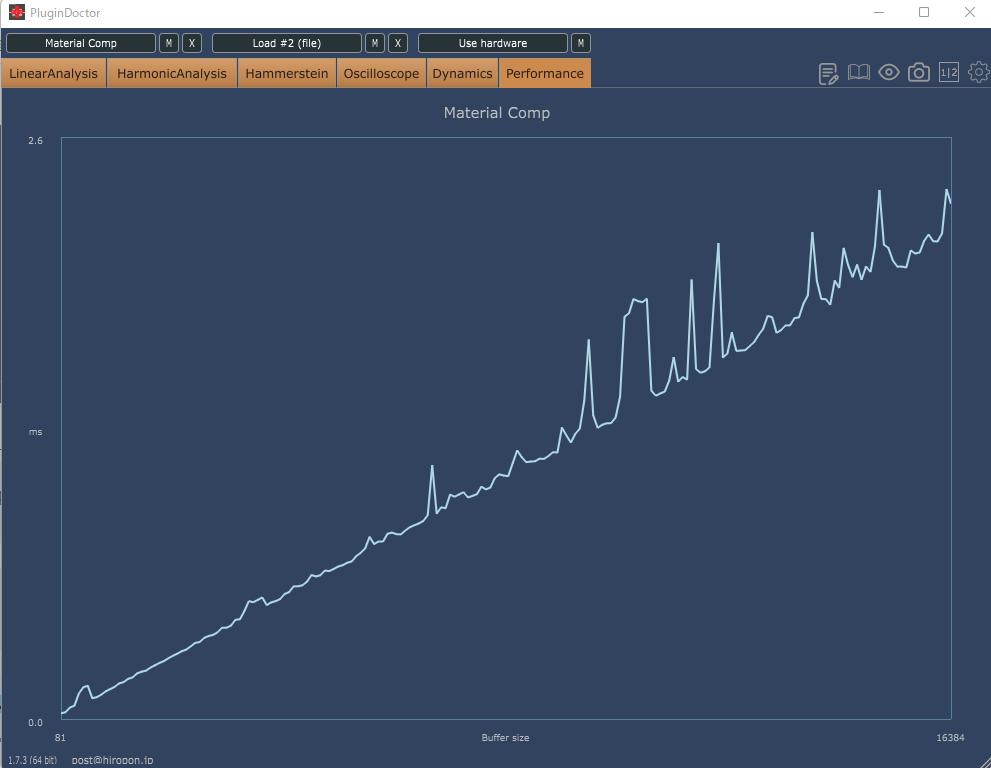Click the 16384 buffer size label

click(x=951, y=738)
